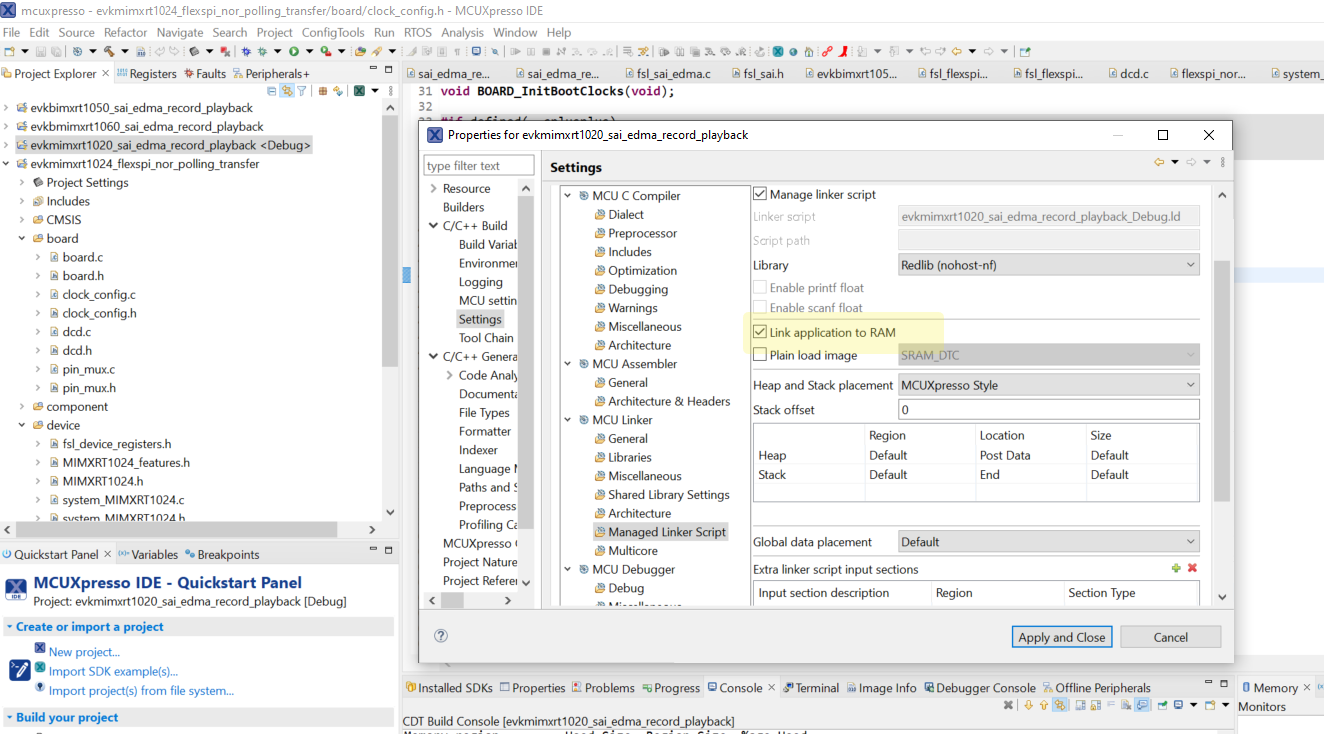This screenshot has width=1324, height=734.
Task: Collapse All in Project Explorer toolbar
Action: click(270, 90)
